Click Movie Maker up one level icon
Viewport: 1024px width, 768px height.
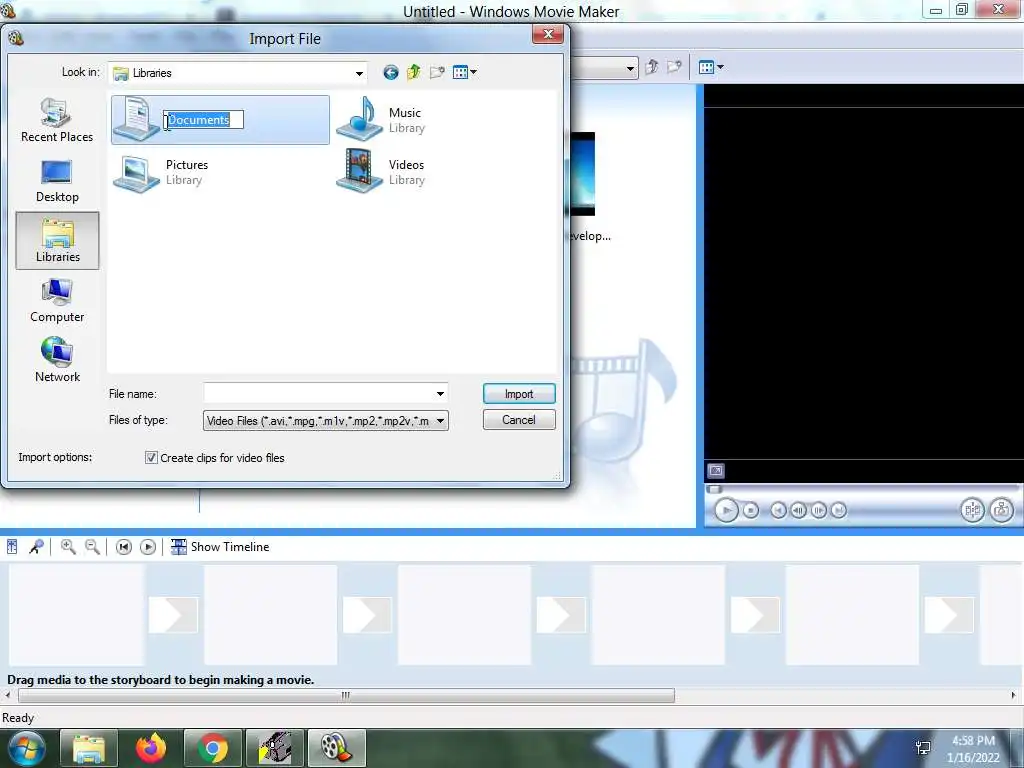click(x=651, y=67)
